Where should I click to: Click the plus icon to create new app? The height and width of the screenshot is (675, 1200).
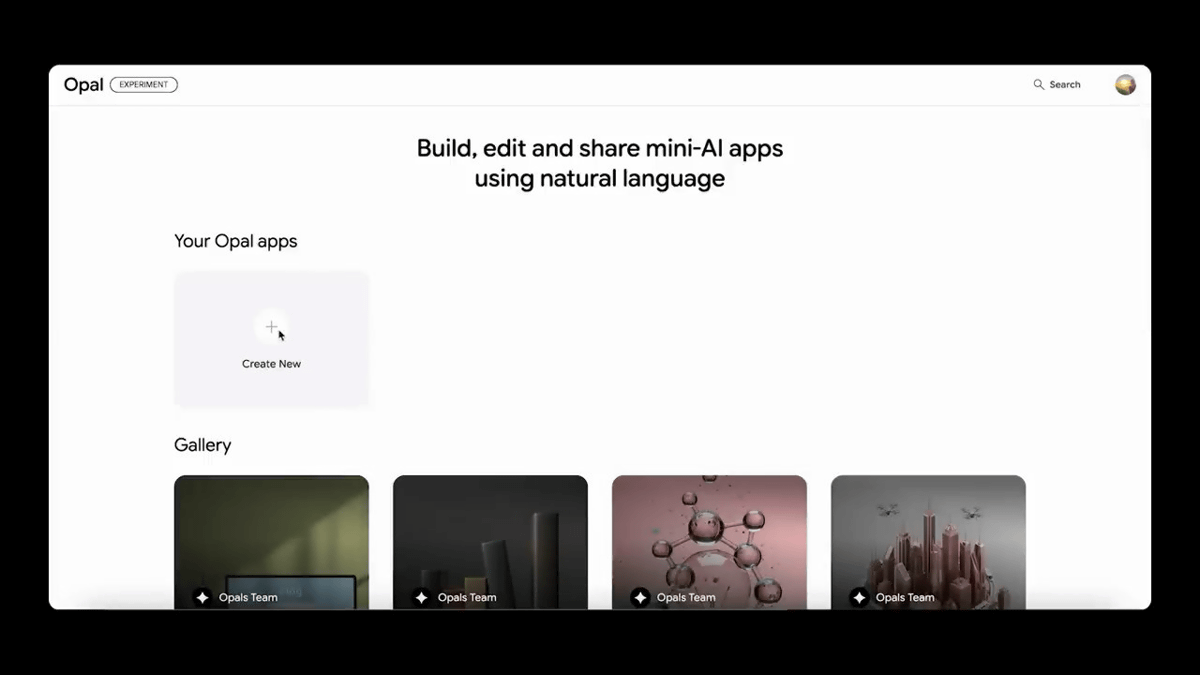click(271, 327)
